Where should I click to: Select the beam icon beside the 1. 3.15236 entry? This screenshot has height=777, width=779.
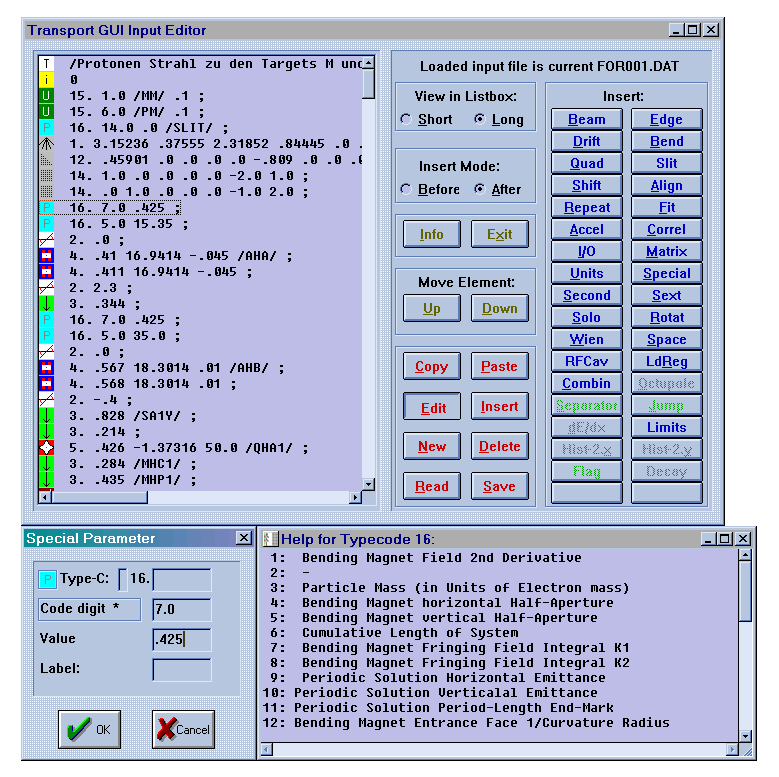point(46,144)
